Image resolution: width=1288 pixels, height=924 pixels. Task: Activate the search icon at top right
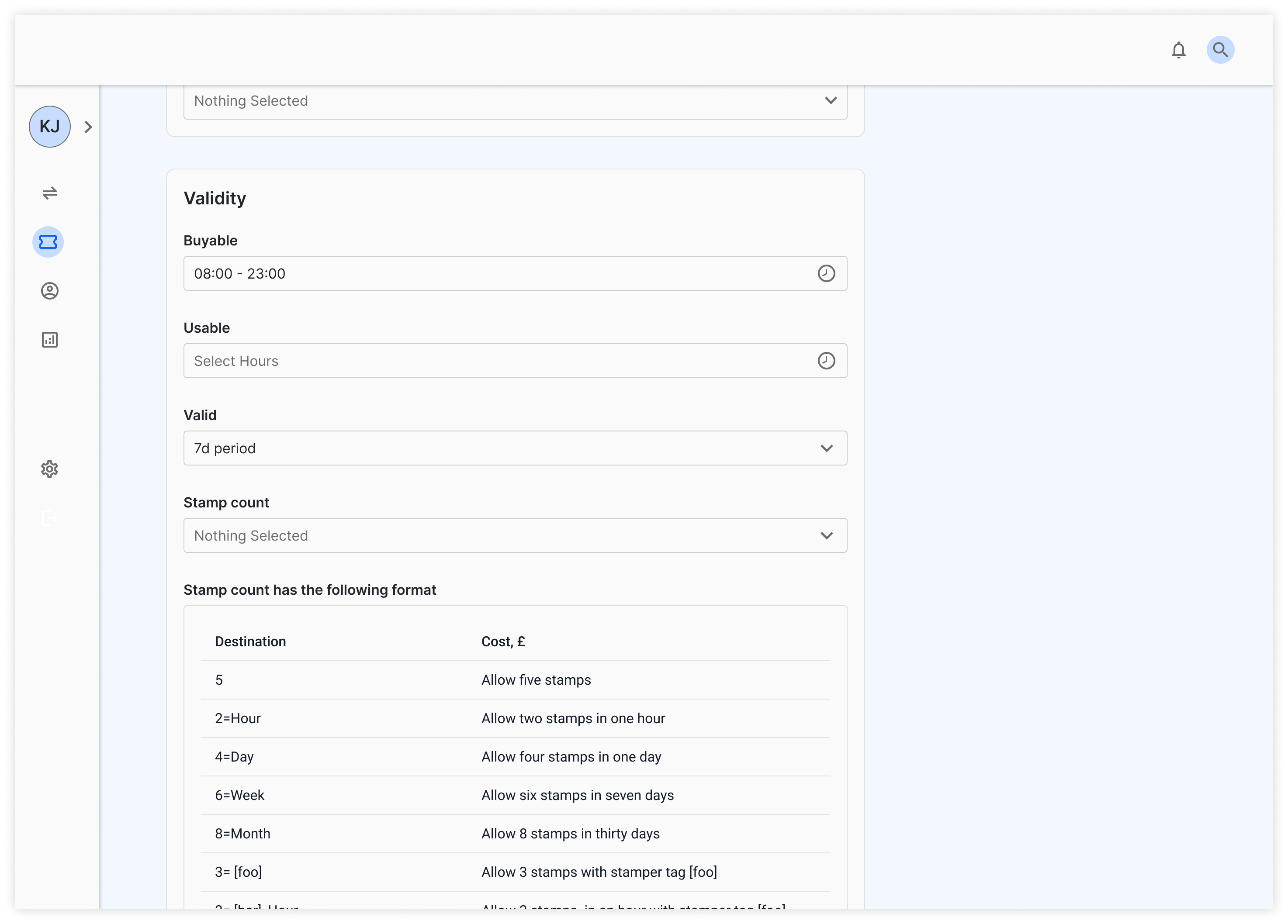pyautogui.click(x=1220, y=50)
